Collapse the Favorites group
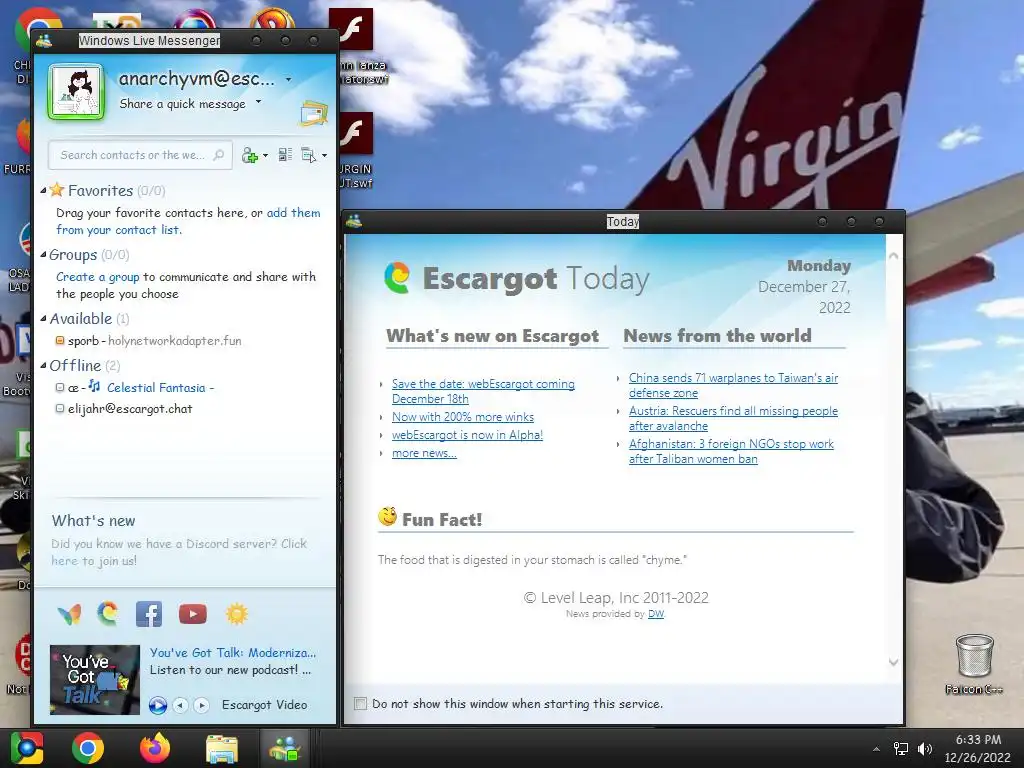 click(43, 191)
